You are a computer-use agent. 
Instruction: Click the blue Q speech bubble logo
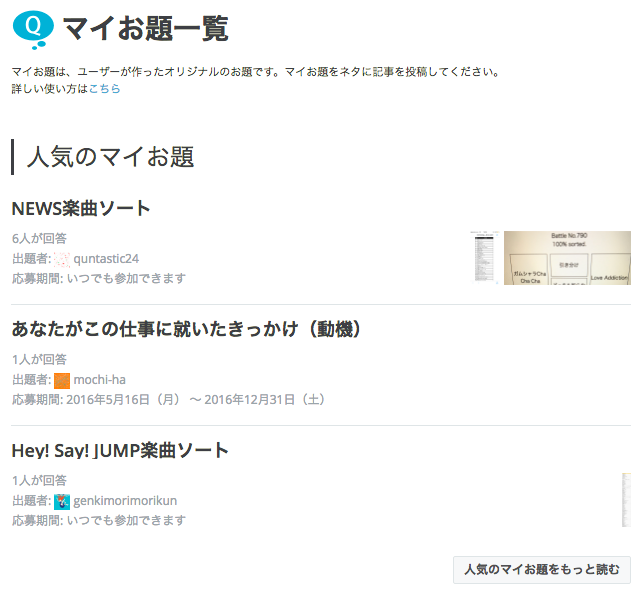tap(33, 29)
